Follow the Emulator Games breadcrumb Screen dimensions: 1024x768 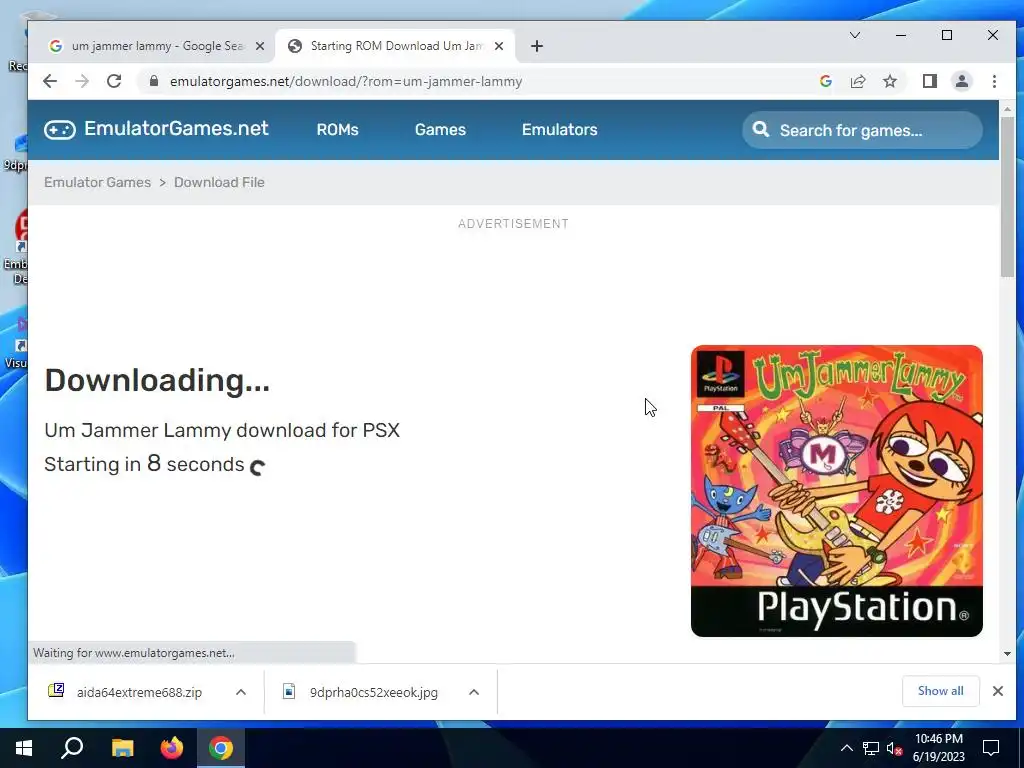(97, 182)
